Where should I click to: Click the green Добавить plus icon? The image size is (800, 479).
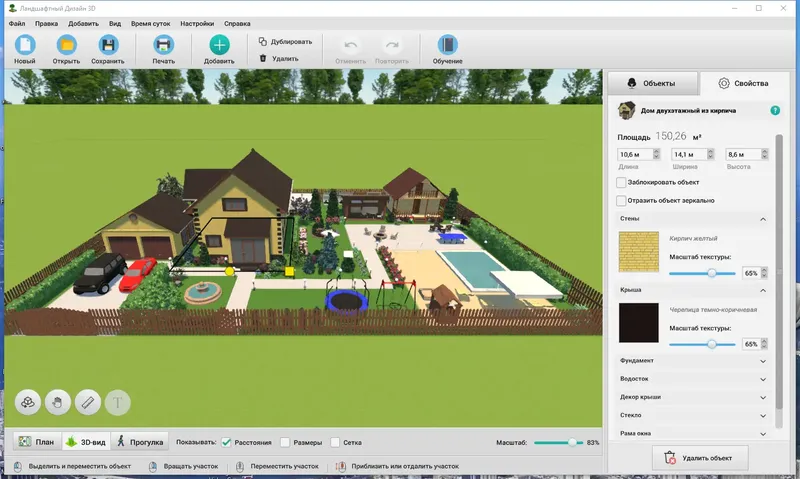point(219,45)
